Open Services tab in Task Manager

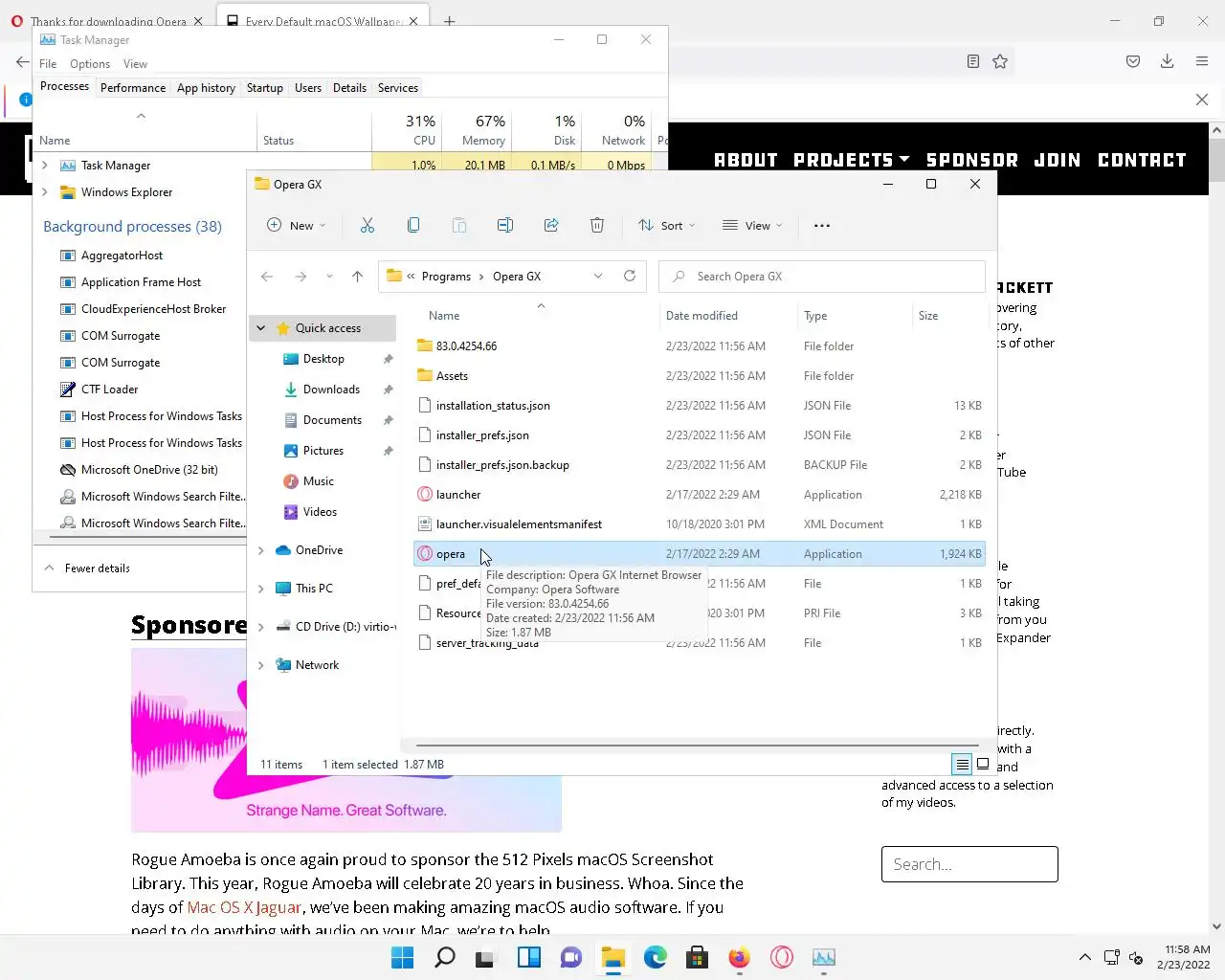(x=398, y=88)
